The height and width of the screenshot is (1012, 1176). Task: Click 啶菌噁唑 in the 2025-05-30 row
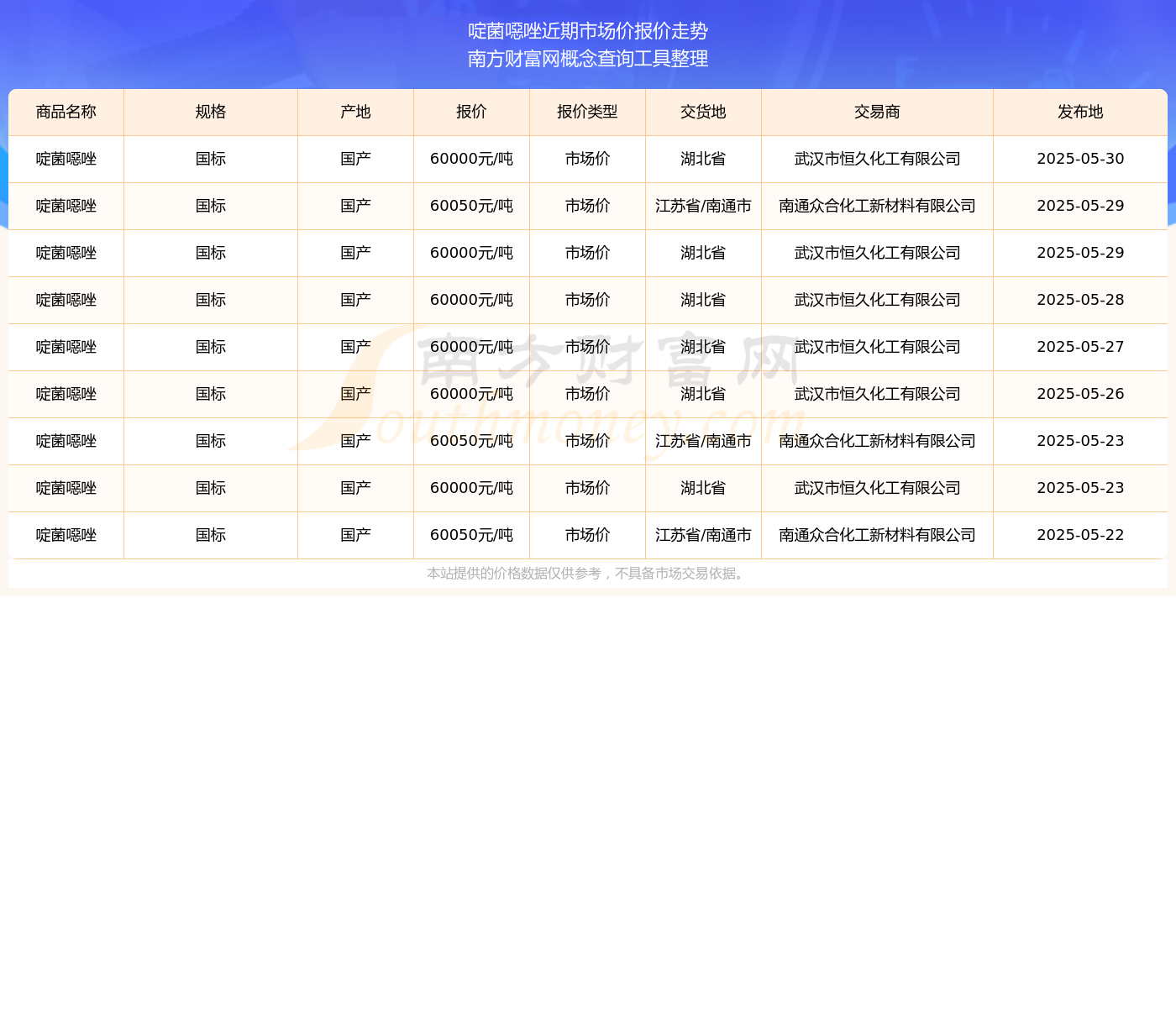[x=66, y=160]
